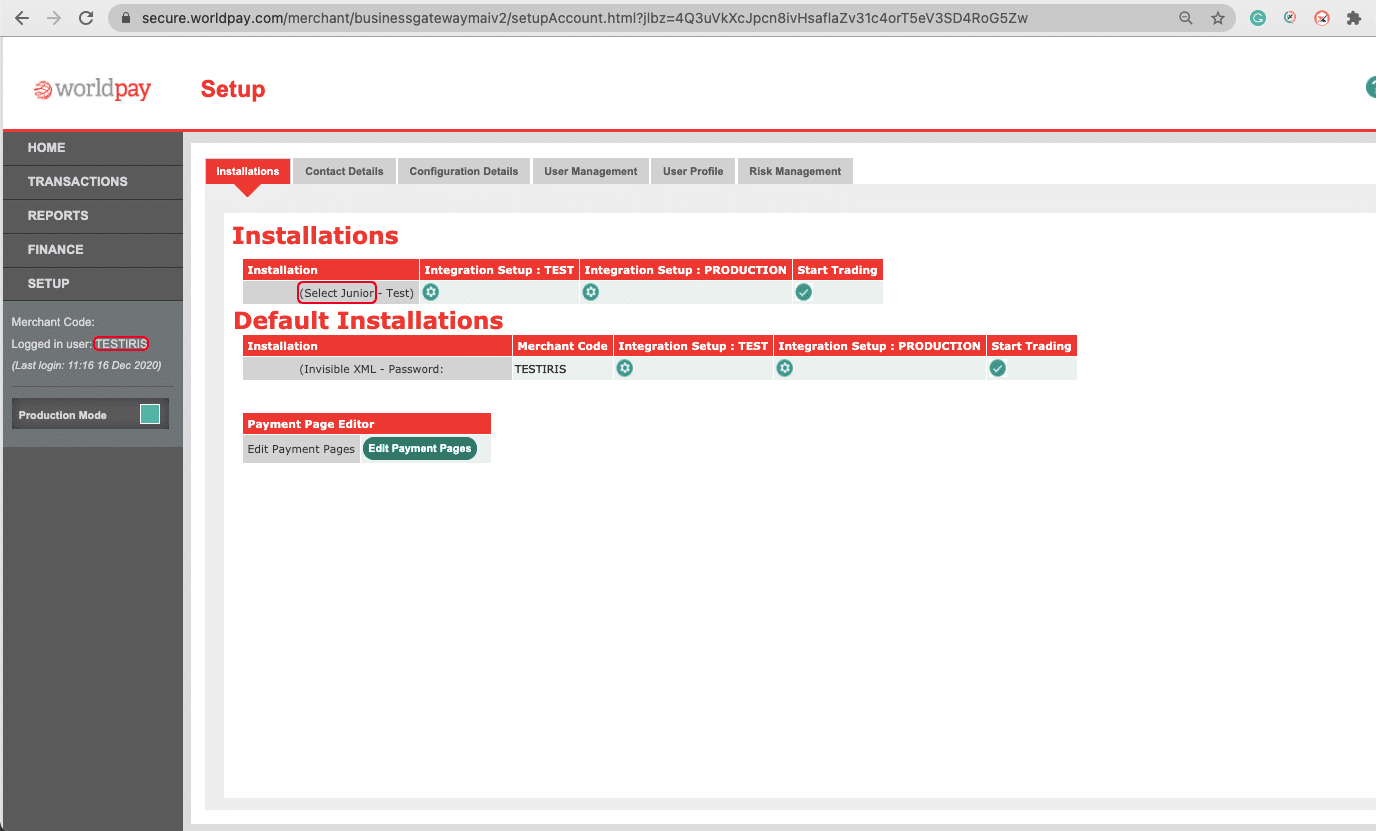
Task: Open the browser zoom magnifier control
Action: click(x=1186, y=18)
